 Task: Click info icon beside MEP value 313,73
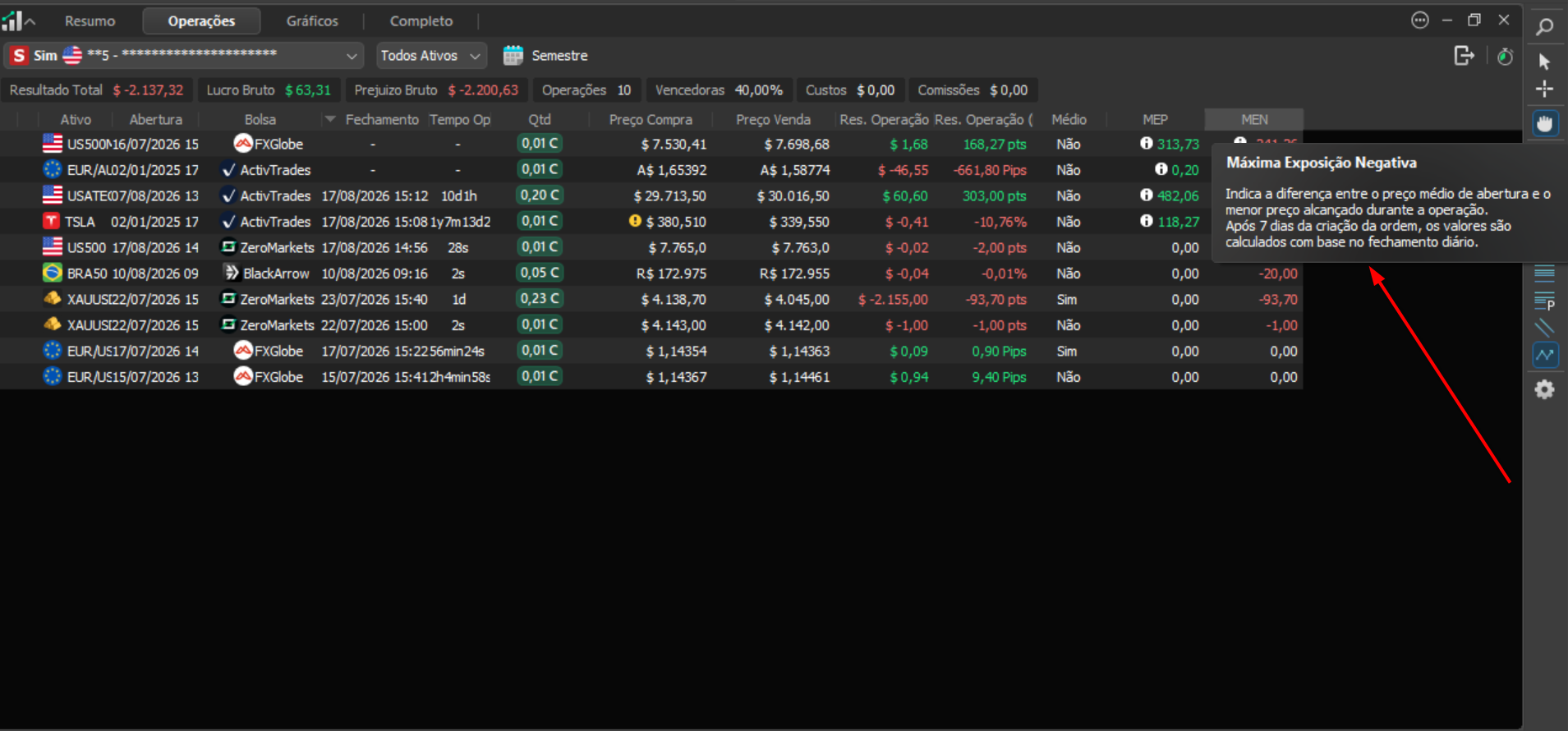[1147, 143]
